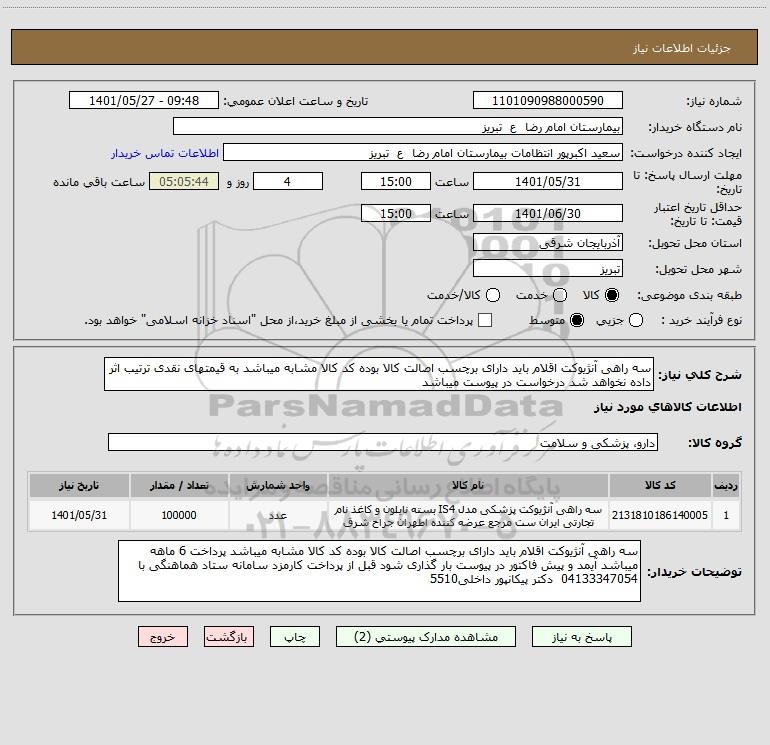Click the product name cell سه راهی آنژیوکت
770x745 pixels.
coord(468,515)
